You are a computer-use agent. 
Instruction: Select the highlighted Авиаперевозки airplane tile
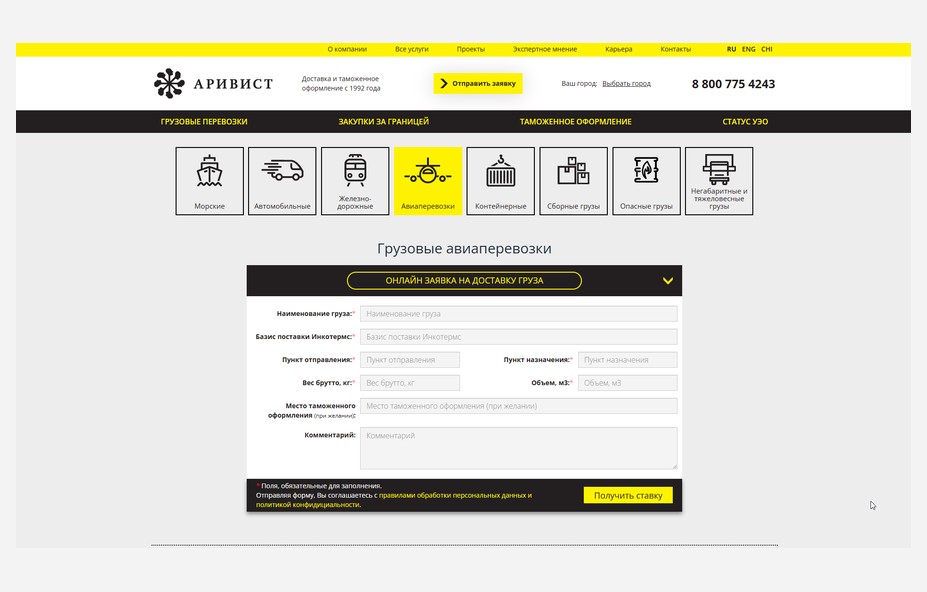[428, 181]
